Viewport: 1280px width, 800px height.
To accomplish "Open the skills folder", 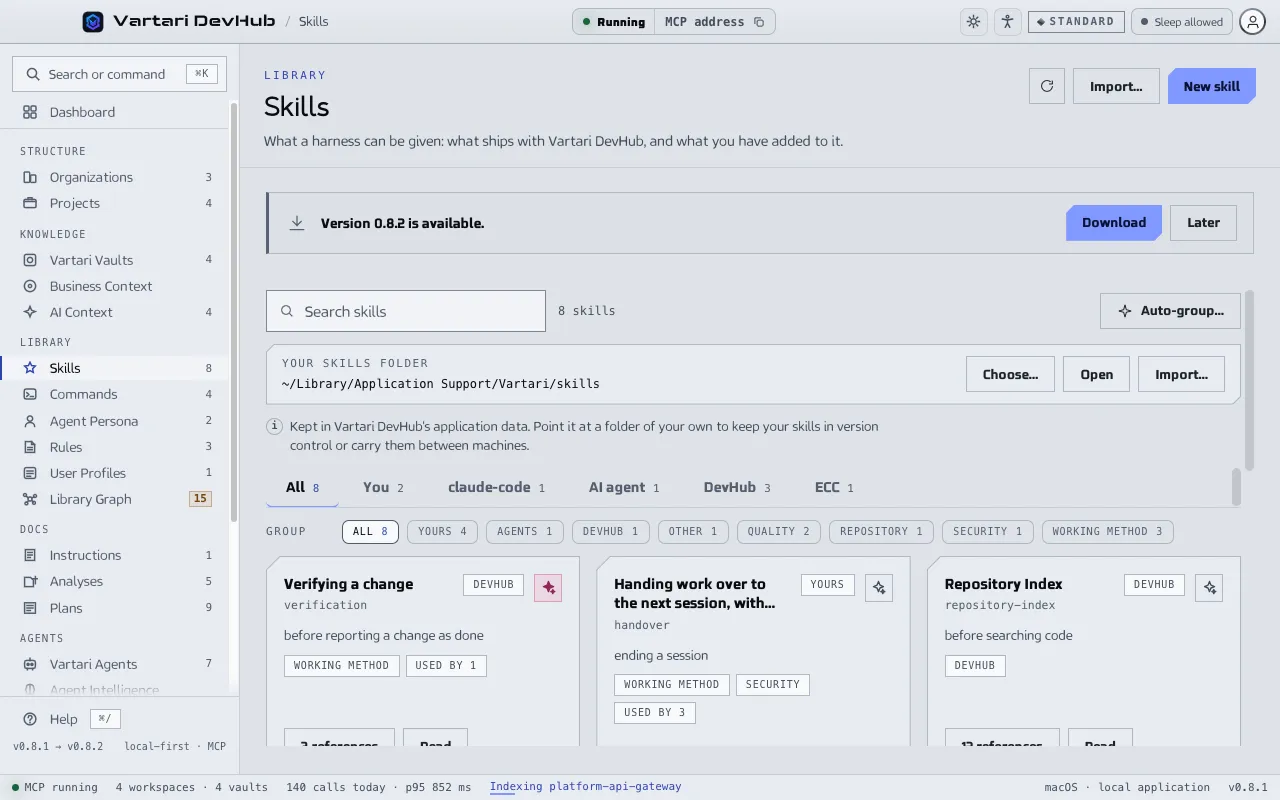I will pyautogui.click(x=1096, y=374).
